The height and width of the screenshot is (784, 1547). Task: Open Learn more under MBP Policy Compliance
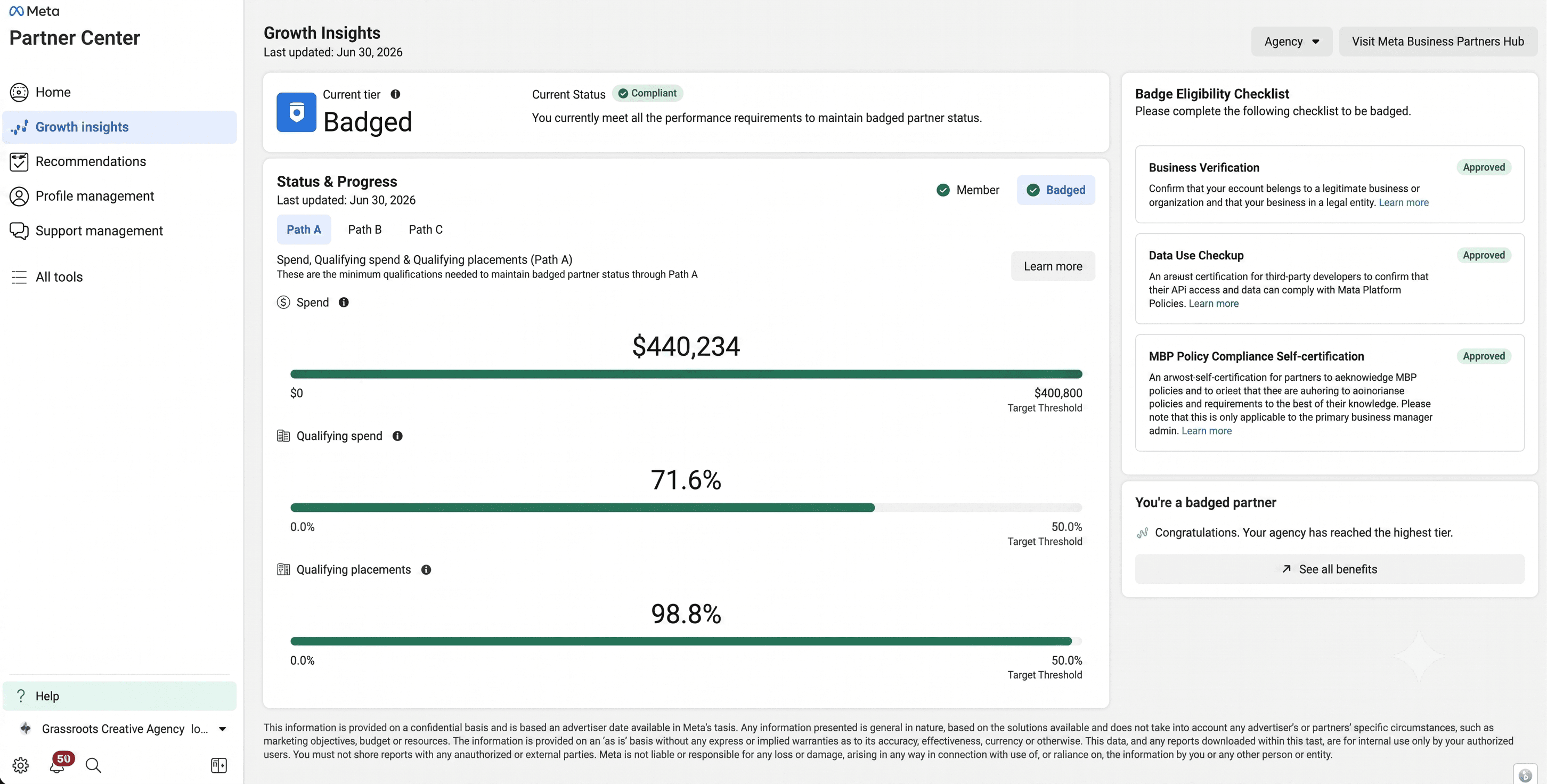coord(1207,430)
